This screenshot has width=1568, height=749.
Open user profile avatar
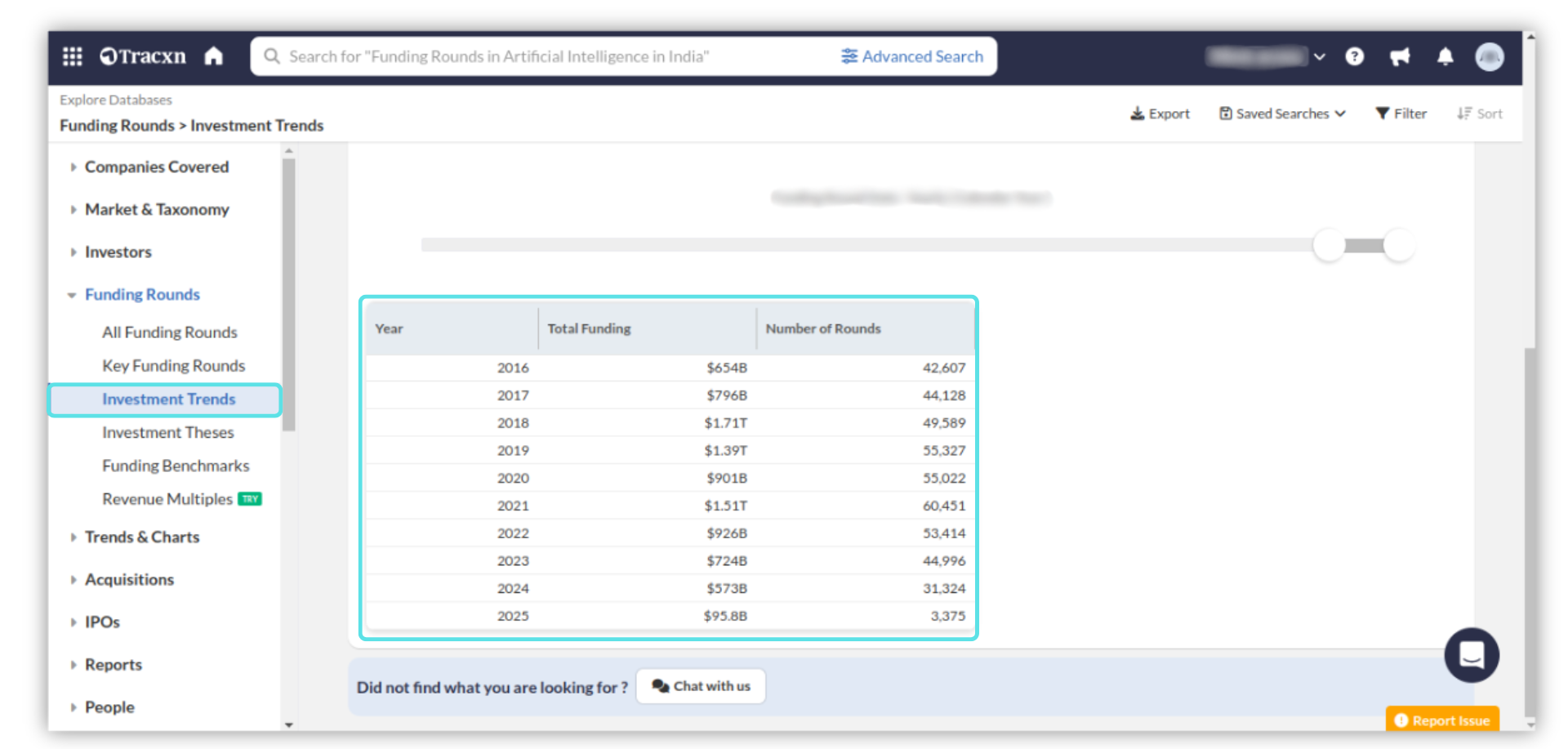coord(1489,56)
